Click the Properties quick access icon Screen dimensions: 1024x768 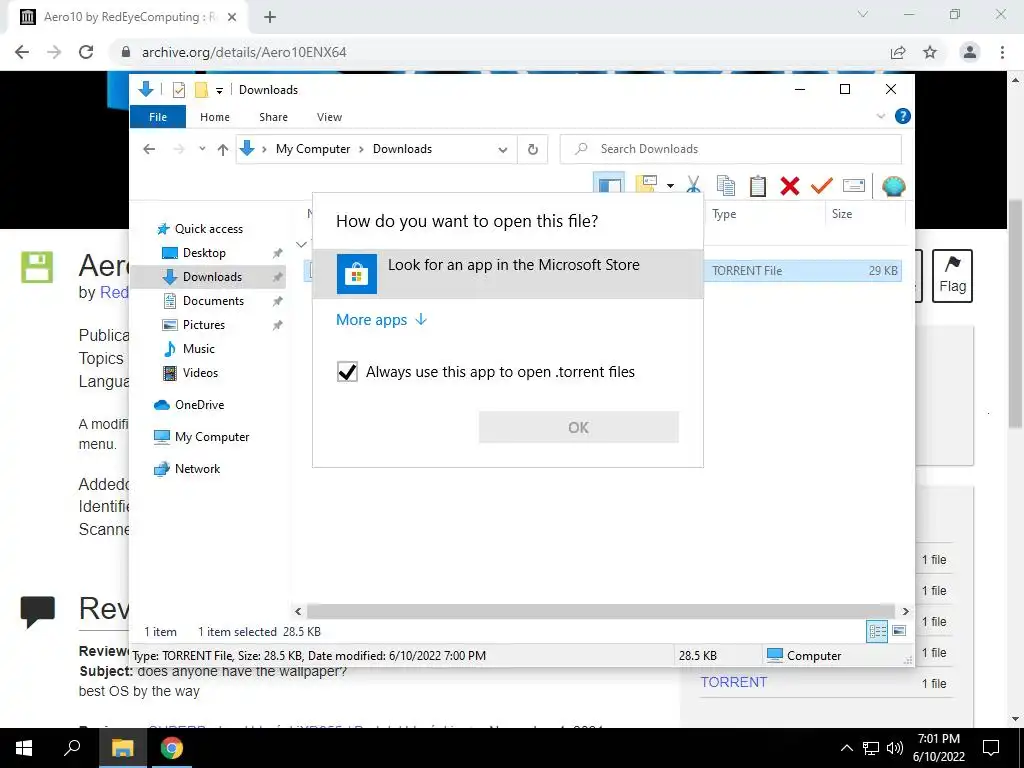(x=178, y=90)
